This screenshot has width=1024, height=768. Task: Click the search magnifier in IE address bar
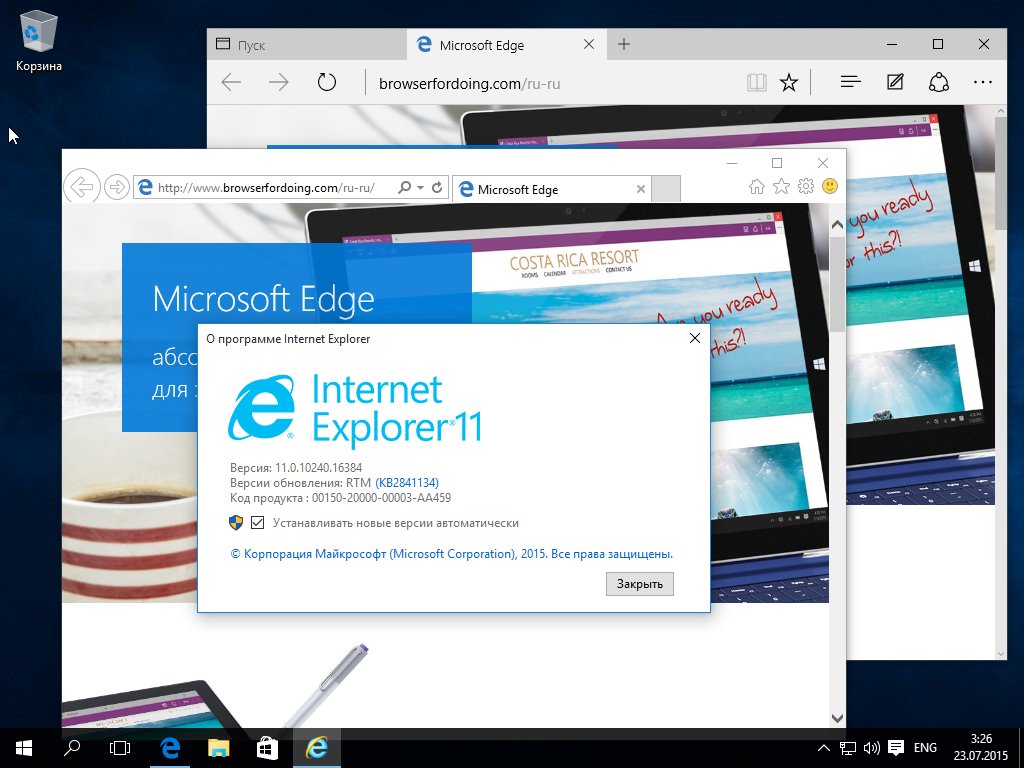[x=404, y=187]
